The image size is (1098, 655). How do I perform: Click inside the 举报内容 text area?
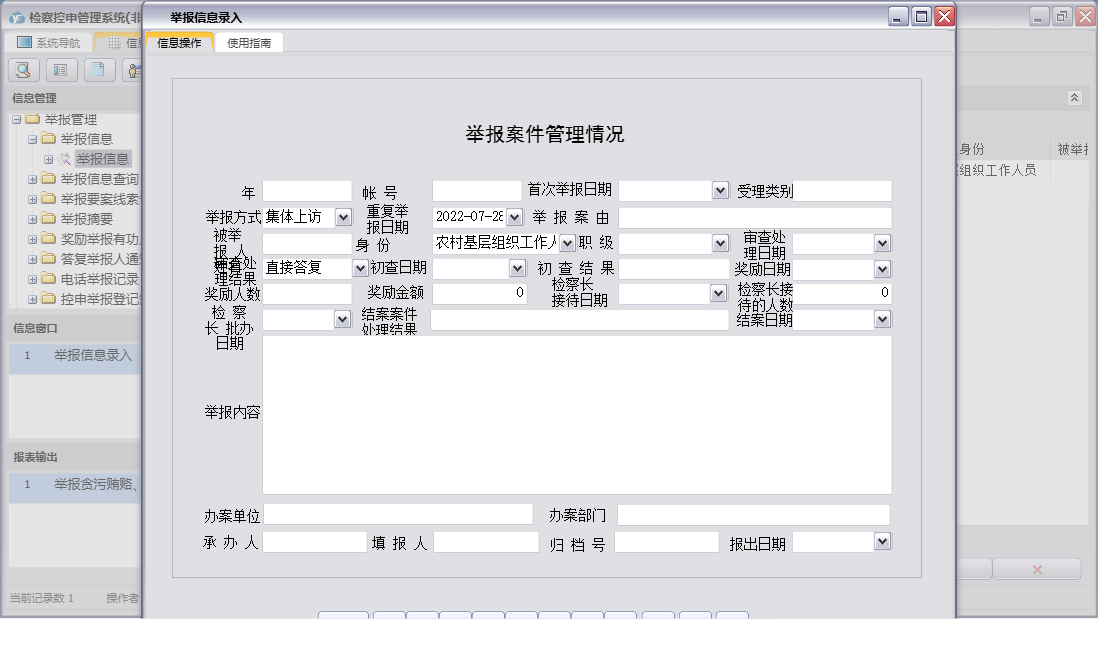tap(575, 415)
